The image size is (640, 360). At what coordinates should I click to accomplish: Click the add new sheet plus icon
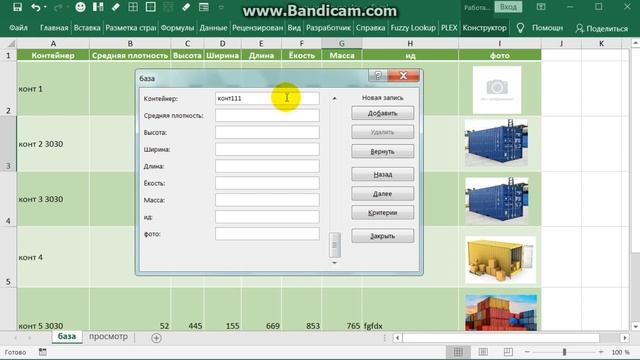pos(156,338)
